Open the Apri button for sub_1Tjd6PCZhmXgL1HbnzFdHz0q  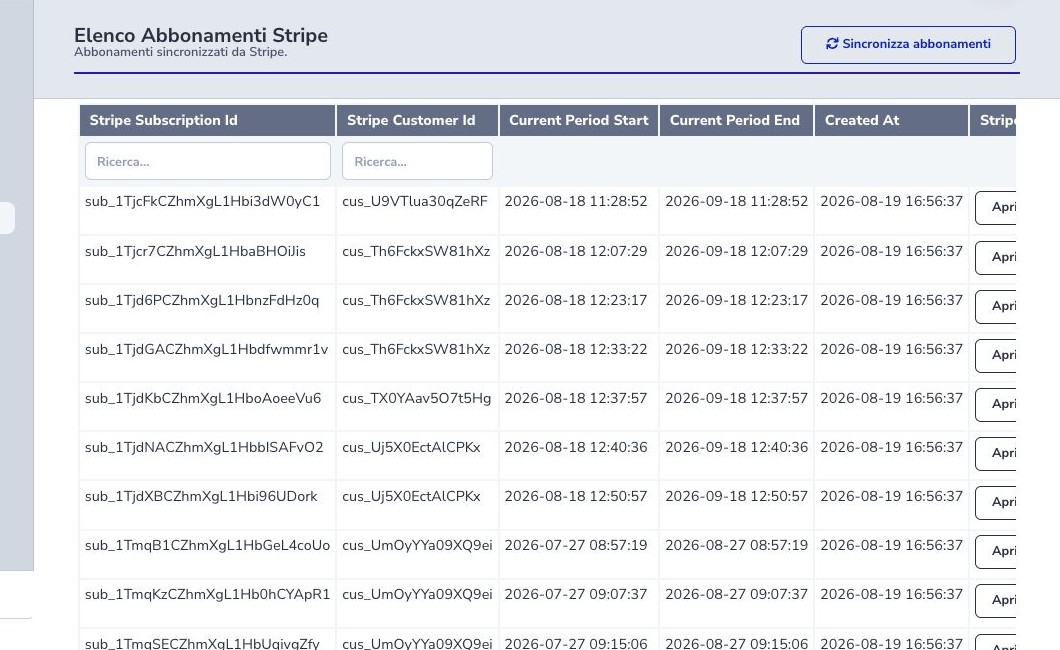(996, 306)
